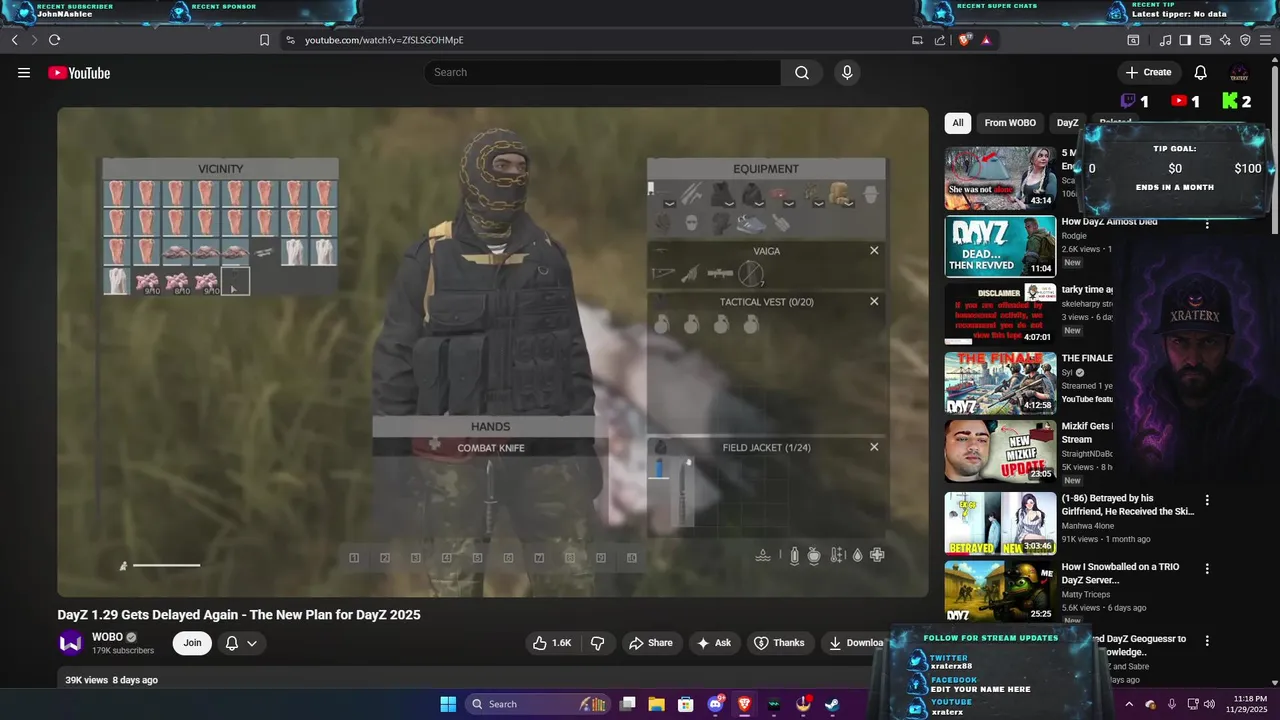Click the page vertical scrollbar
Viewport: 1280px width, 720px height.
1274,150
